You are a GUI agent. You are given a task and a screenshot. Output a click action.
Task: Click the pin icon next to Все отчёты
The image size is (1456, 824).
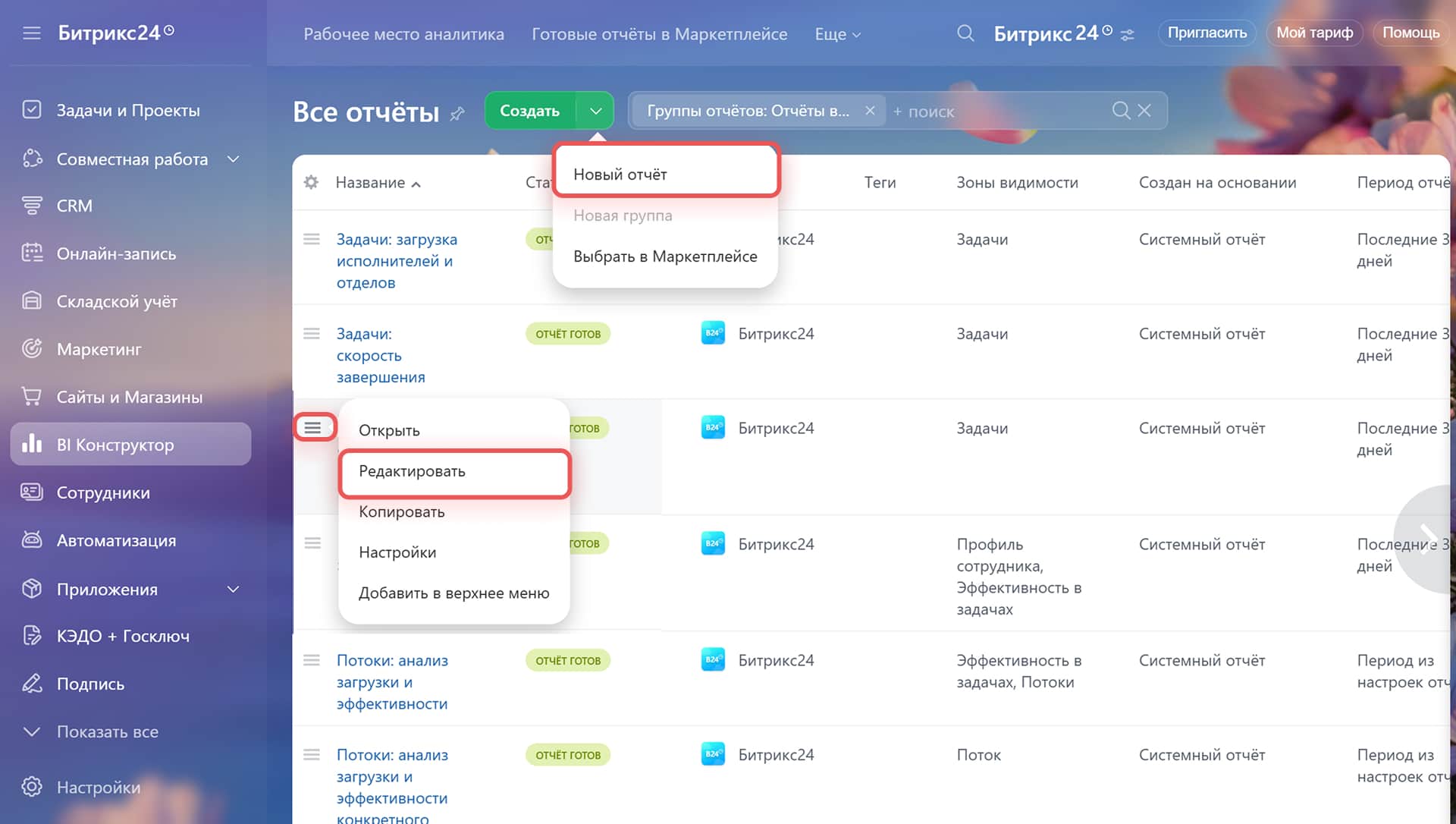[457, 114]
